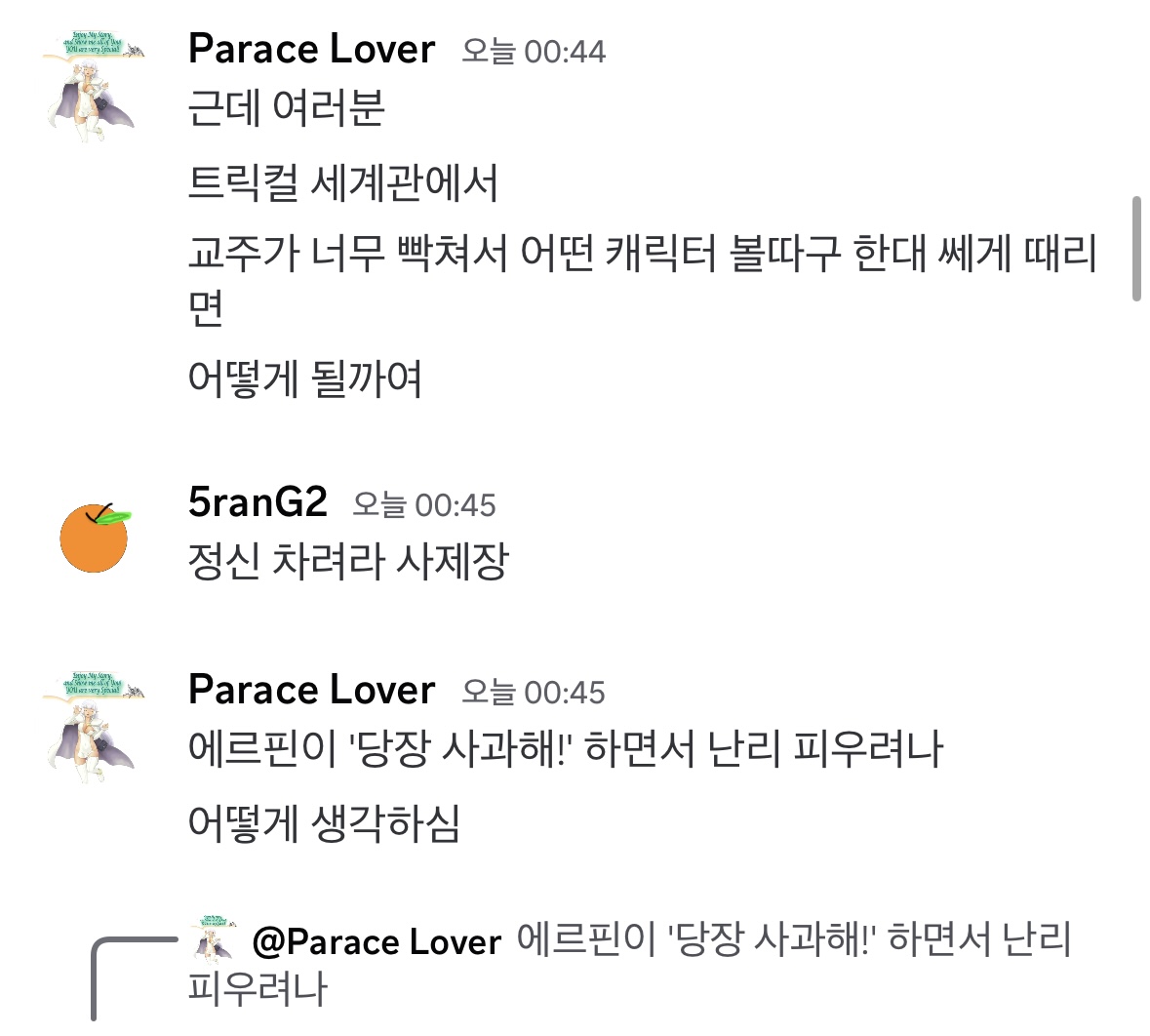Click the message '트릭컬 세계관에서'
Image resolution: width=1150 pixels, height=1036 pixels.
342,182
